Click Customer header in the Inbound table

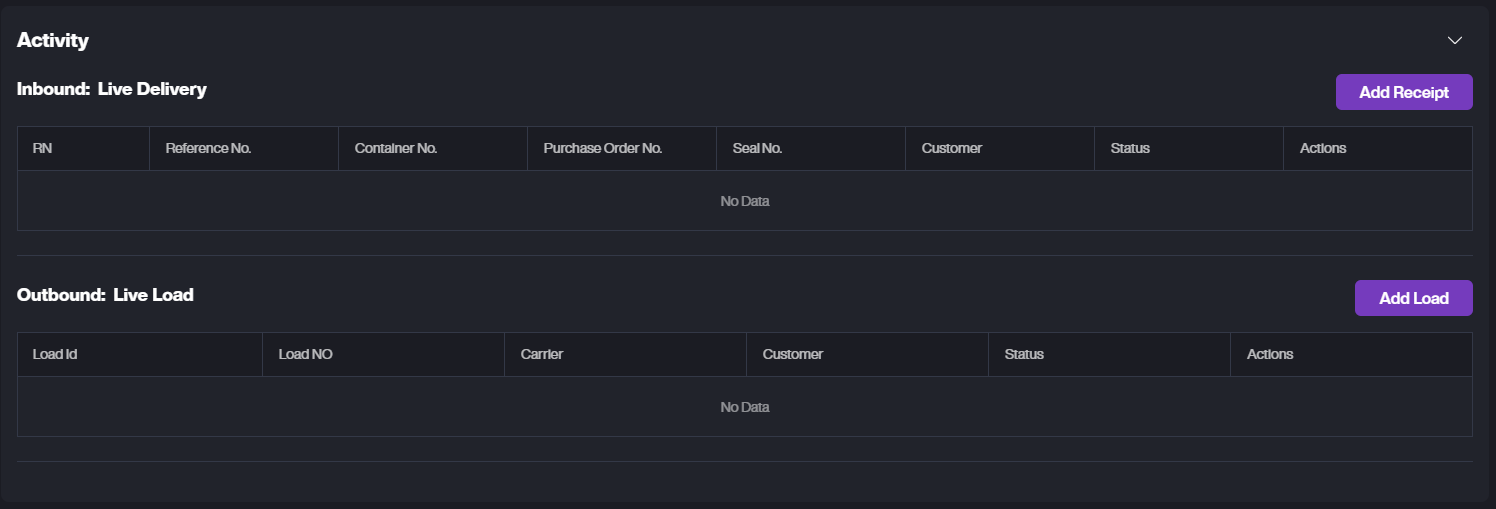[x=952, y=148]
